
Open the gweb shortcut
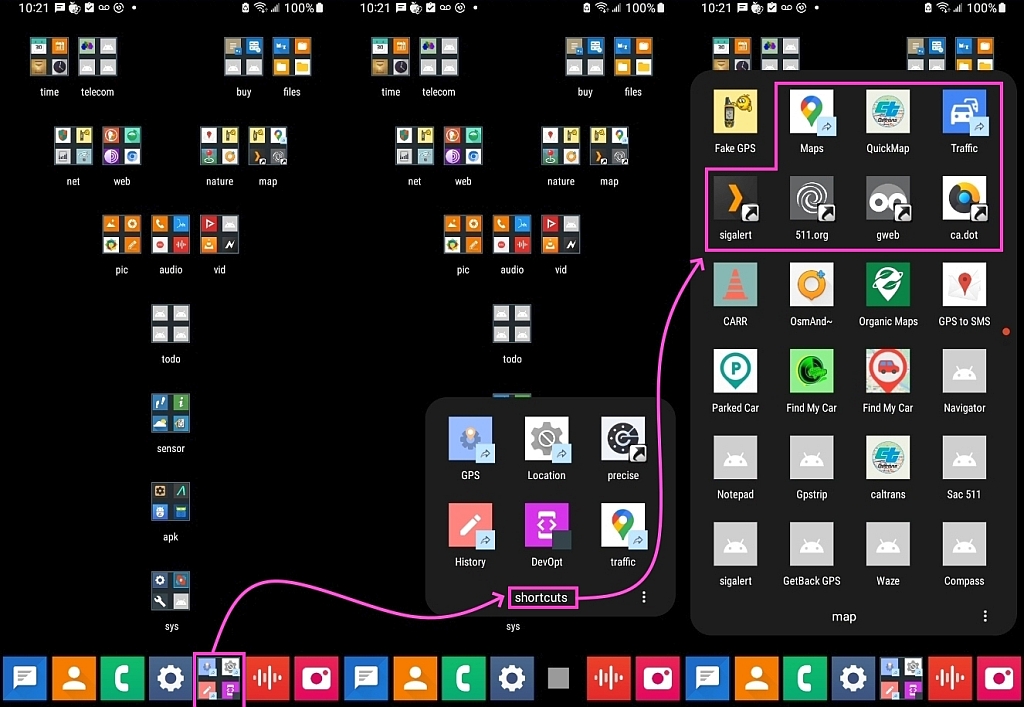point(888,198)
